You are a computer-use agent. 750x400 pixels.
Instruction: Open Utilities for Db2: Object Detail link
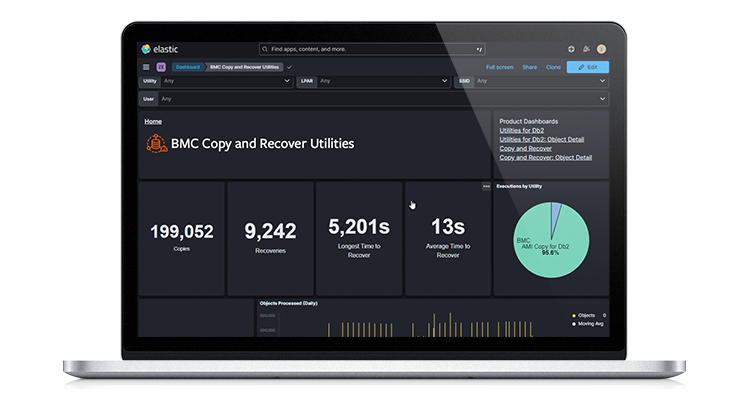[x=541, y=139]
